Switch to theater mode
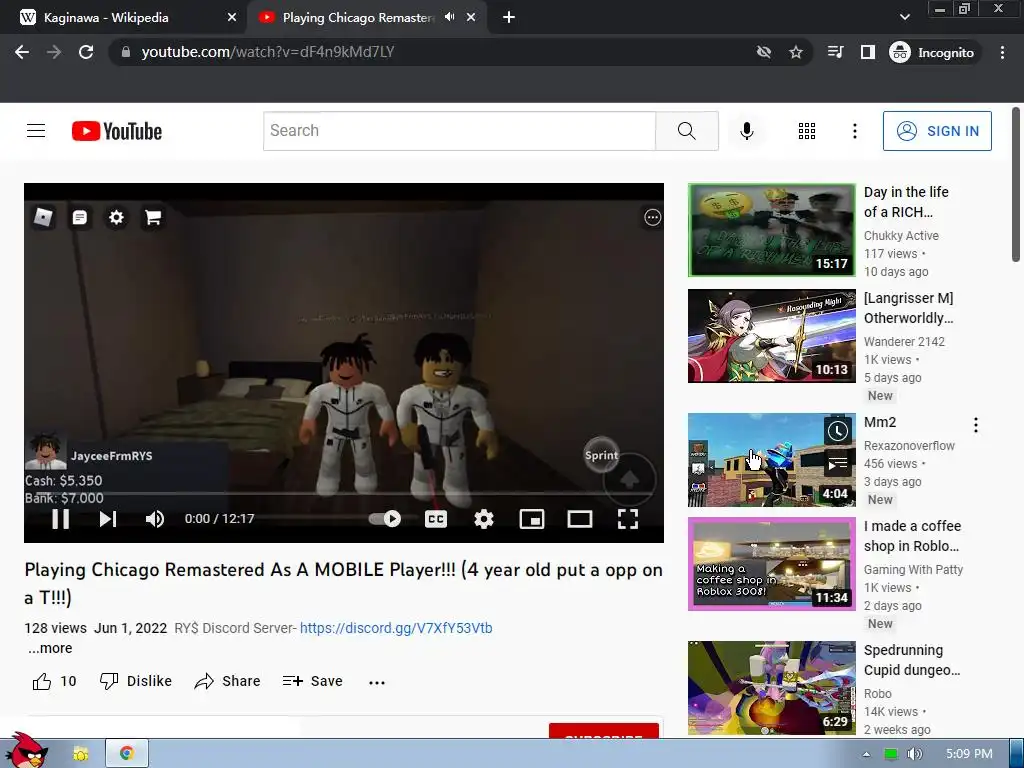This screenshot has height=768, width=1024. 579,519
